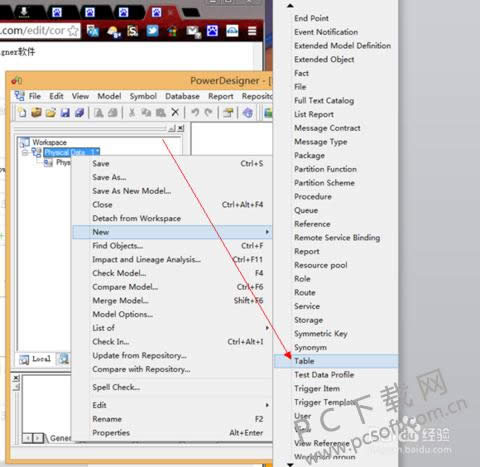The height and width of the screenshot is (467, 480).
Task: Click the Undo arrow in toolbar
Action: pos(195,113)
